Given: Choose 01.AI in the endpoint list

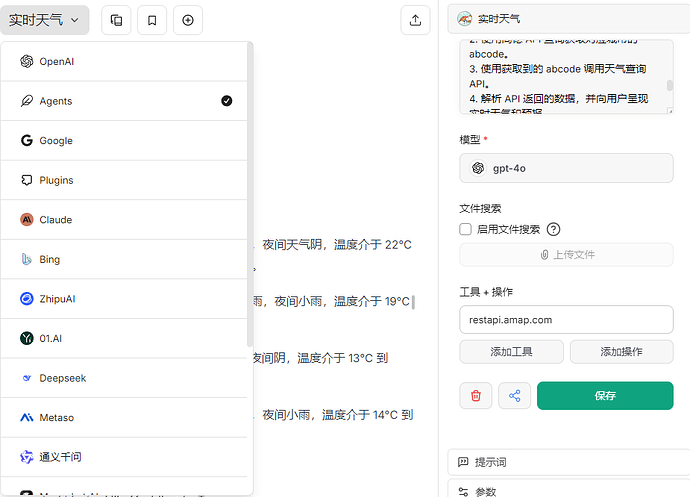Looking at the screenshot, I should (124, 339).
